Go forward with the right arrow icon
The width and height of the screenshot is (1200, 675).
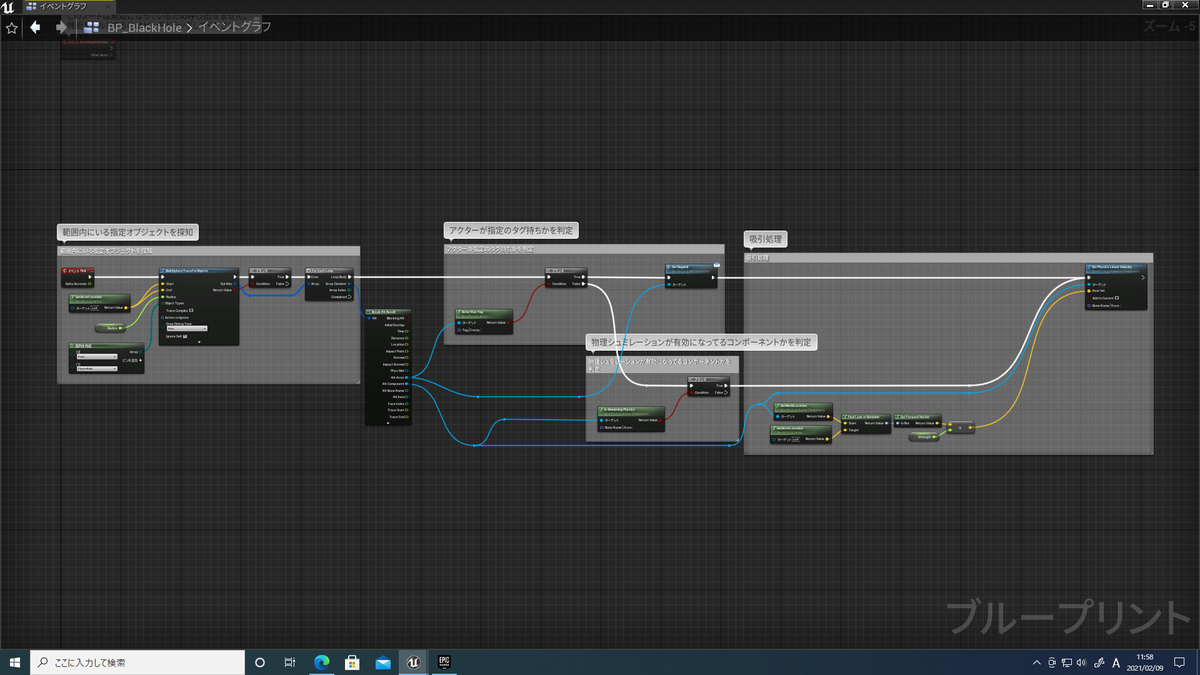61,27
